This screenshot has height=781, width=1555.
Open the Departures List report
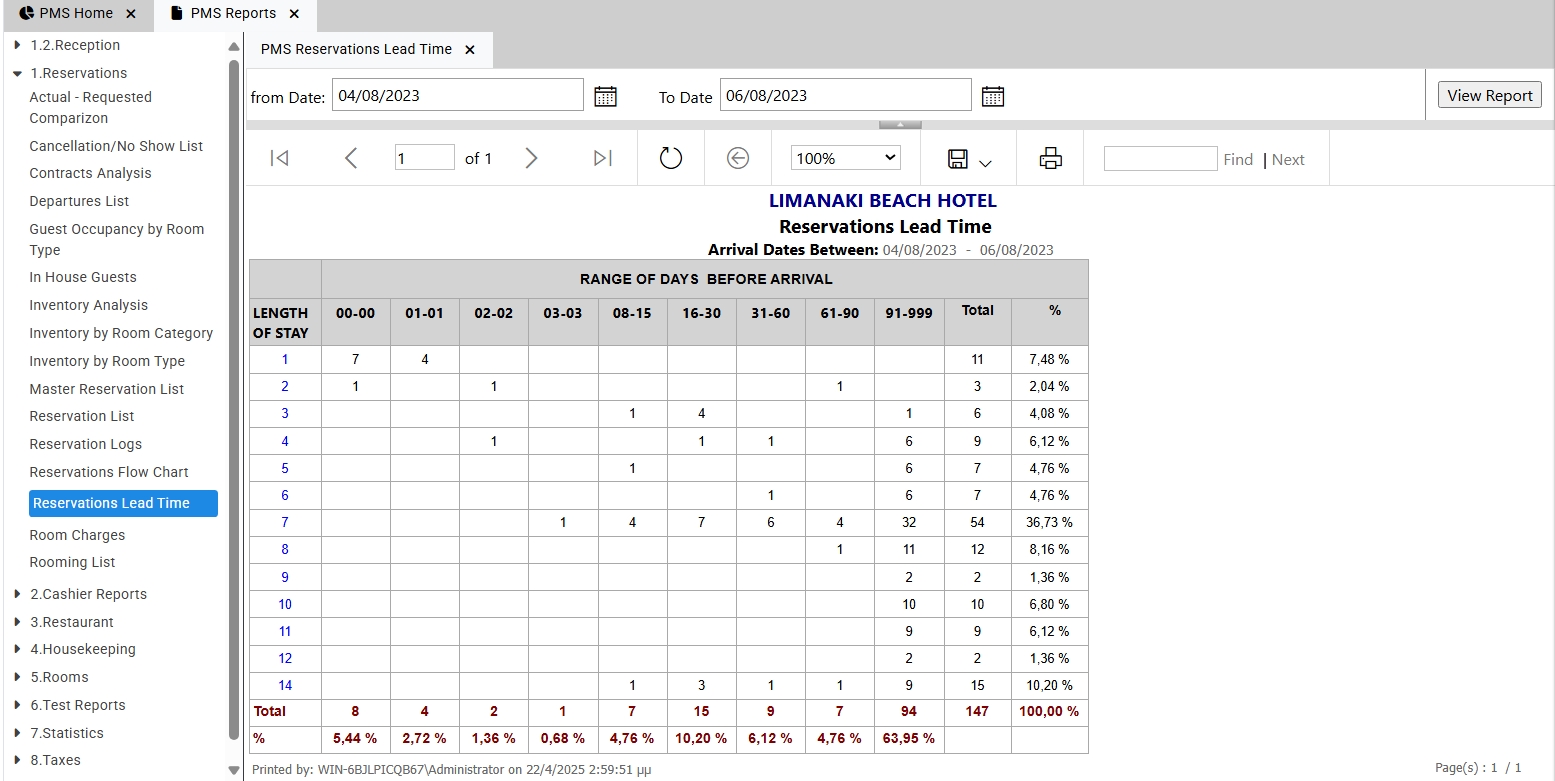79,201
